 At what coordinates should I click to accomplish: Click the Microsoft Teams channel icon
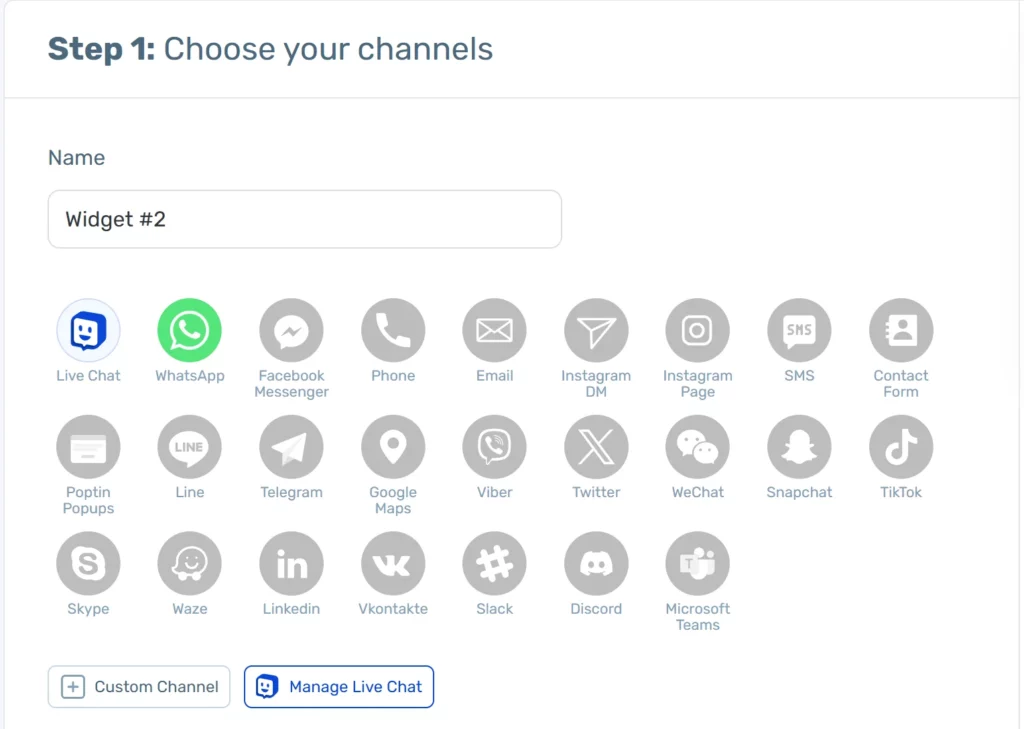click(697, 563)
